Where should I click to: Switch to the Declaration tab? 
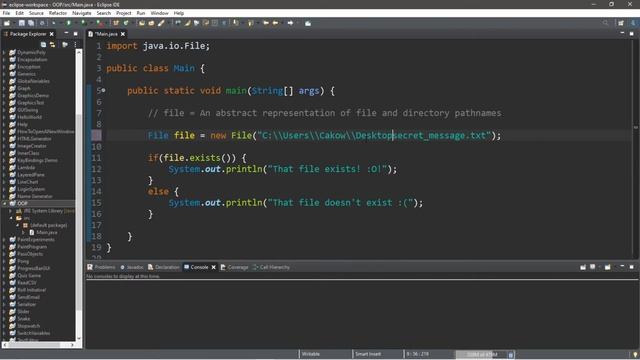click(x=163, y=267)
